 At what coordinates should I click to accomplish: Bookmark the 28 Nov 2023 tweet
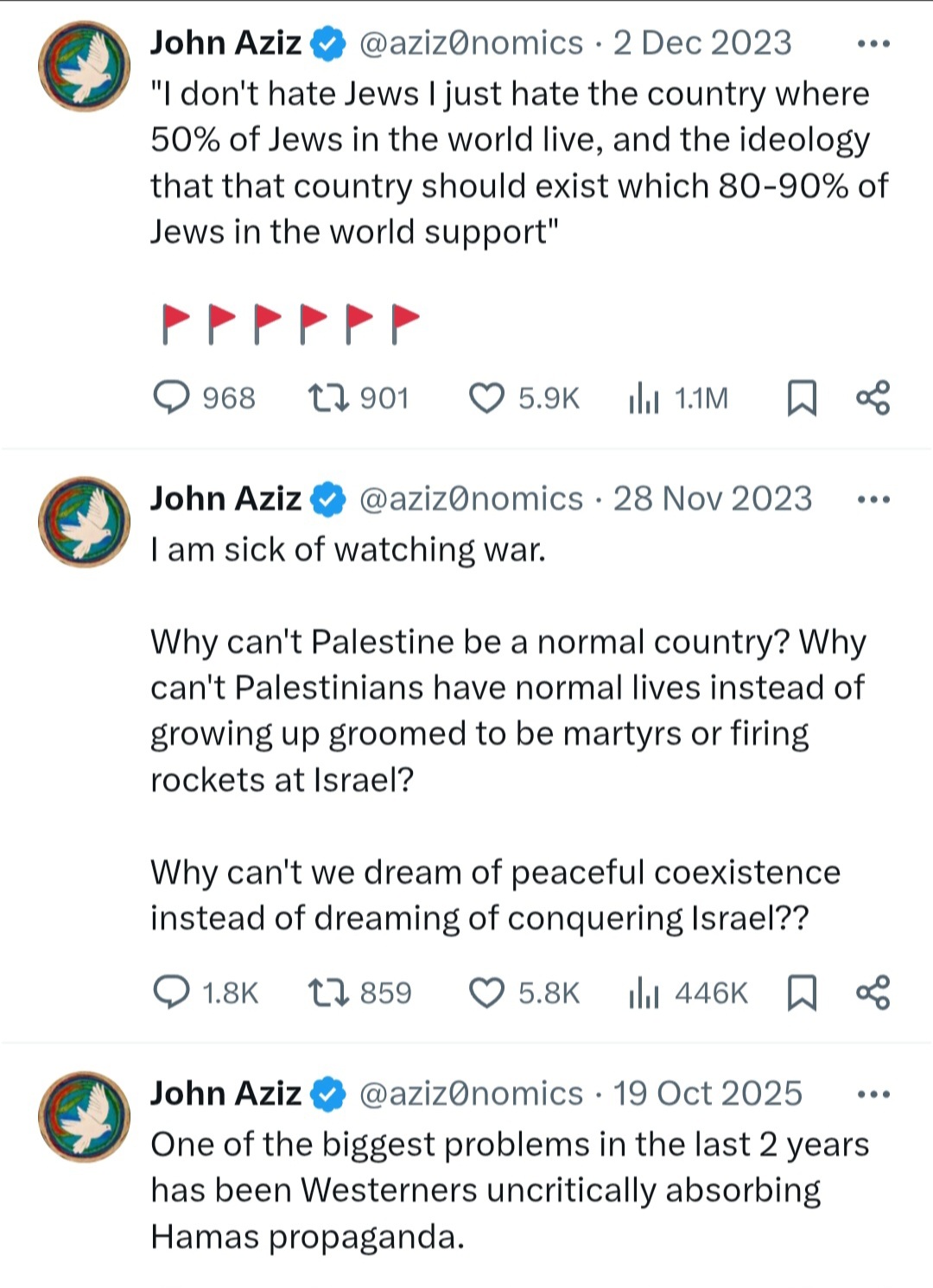coord(802,993)
